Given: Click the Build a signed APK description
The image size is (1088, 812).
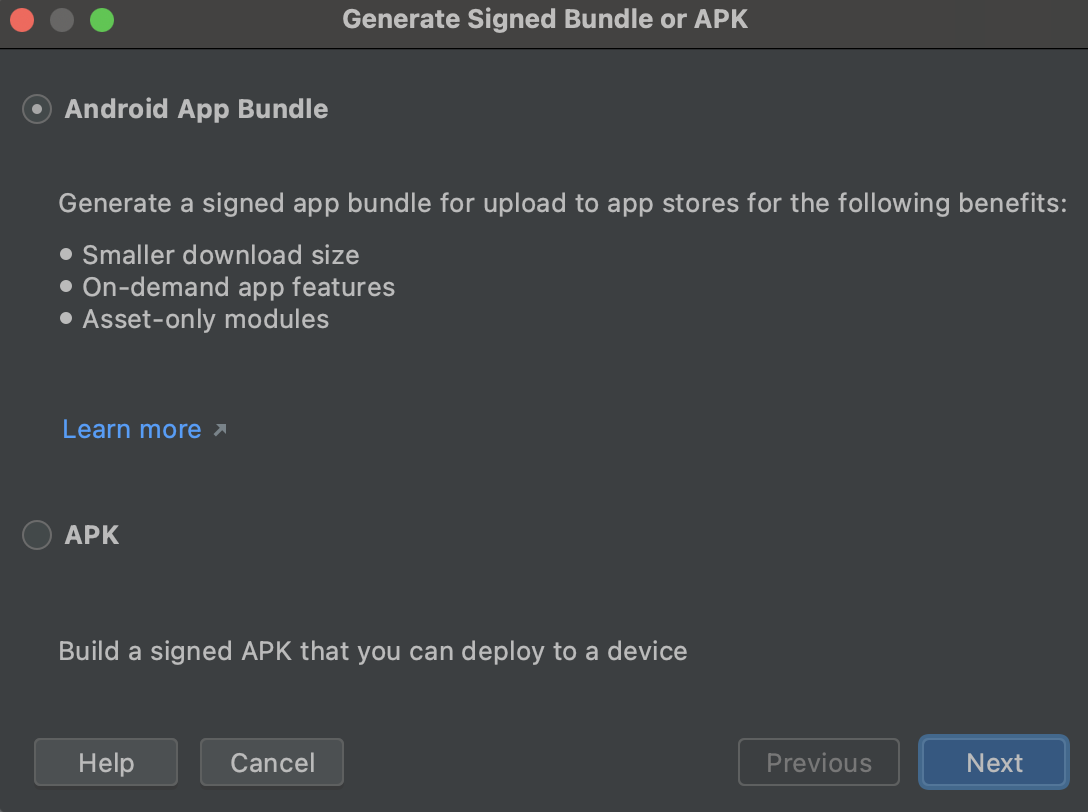Looking at the screenshot, I should click(373, 651).
